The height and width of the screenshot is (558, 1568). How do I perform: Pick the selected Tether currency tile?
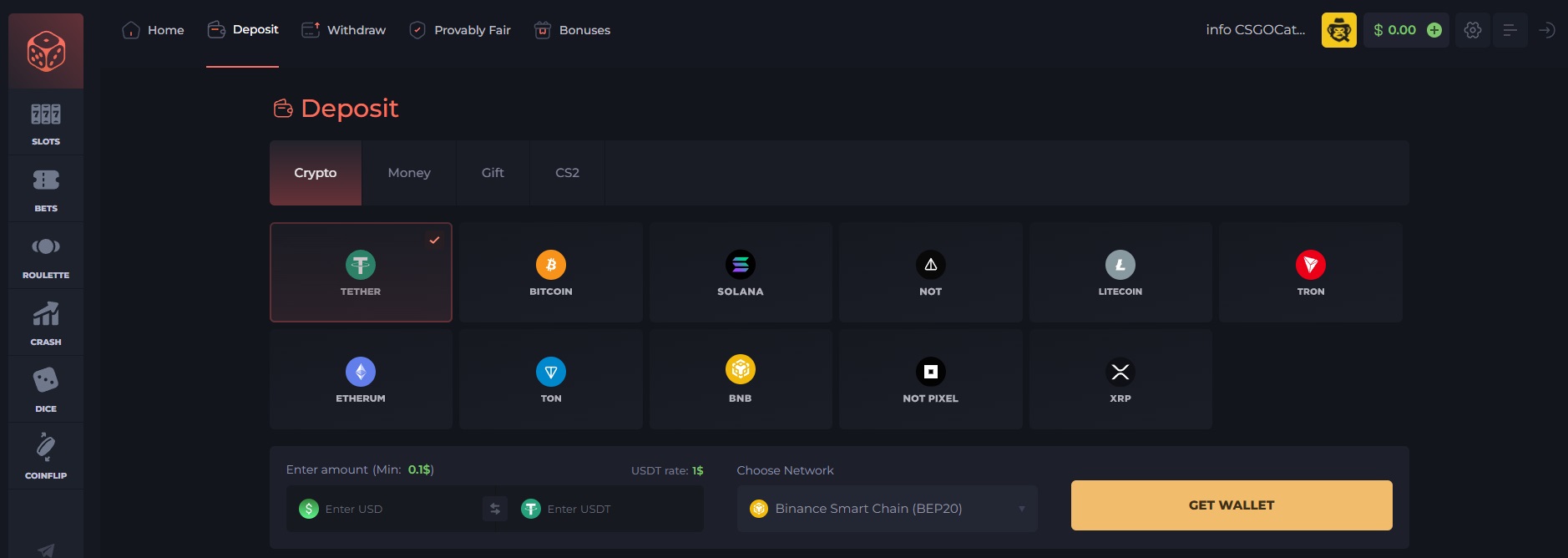point(361,273)
